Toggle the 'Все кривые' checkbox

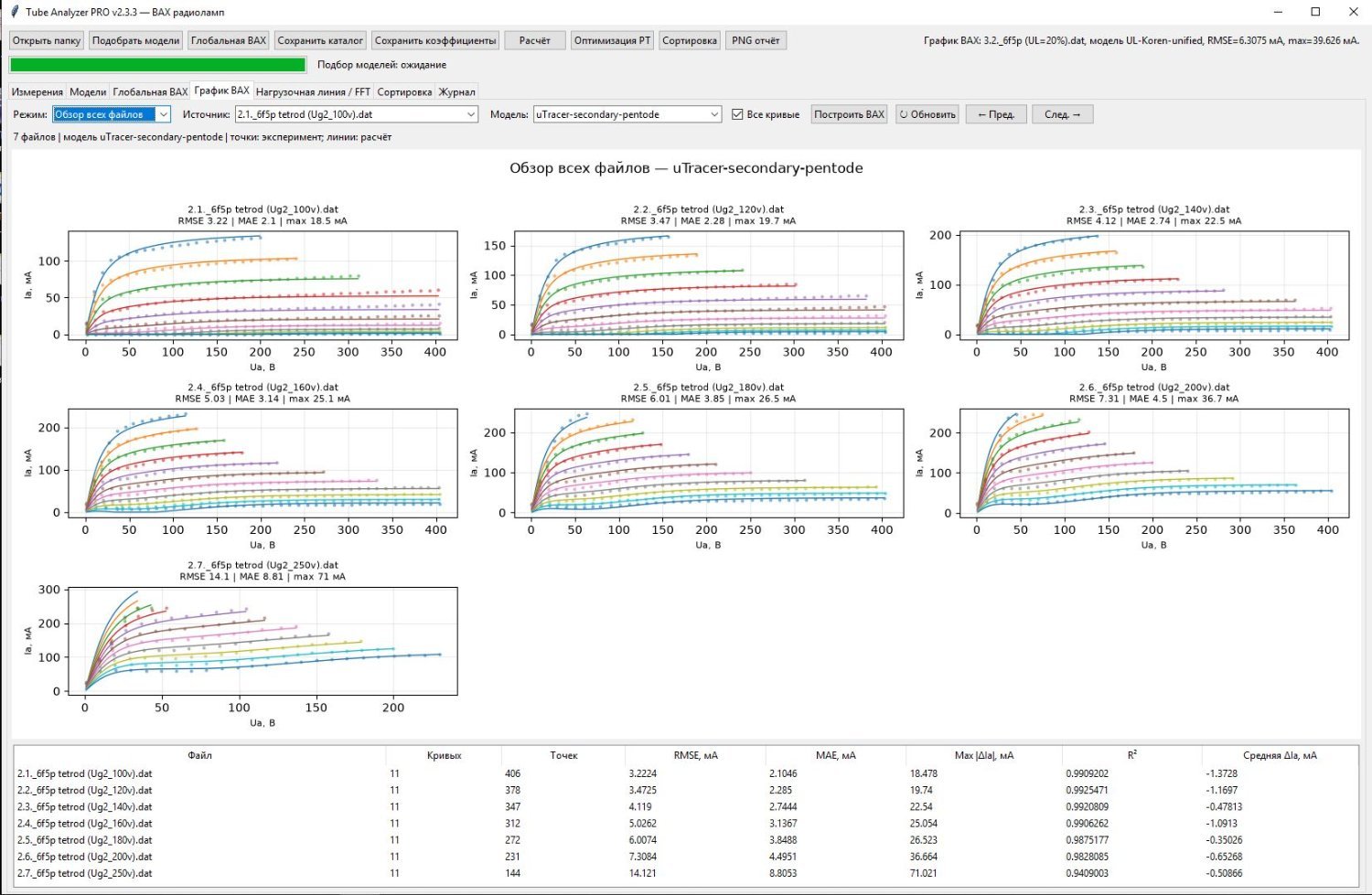(x=737, y=114)
